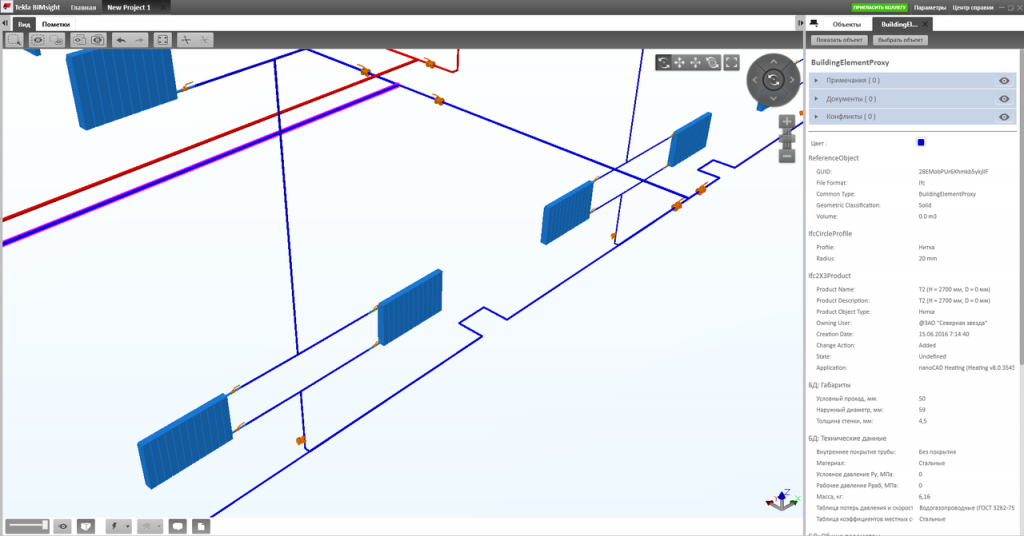Select the second pan/move mode icon

point(696,63)
